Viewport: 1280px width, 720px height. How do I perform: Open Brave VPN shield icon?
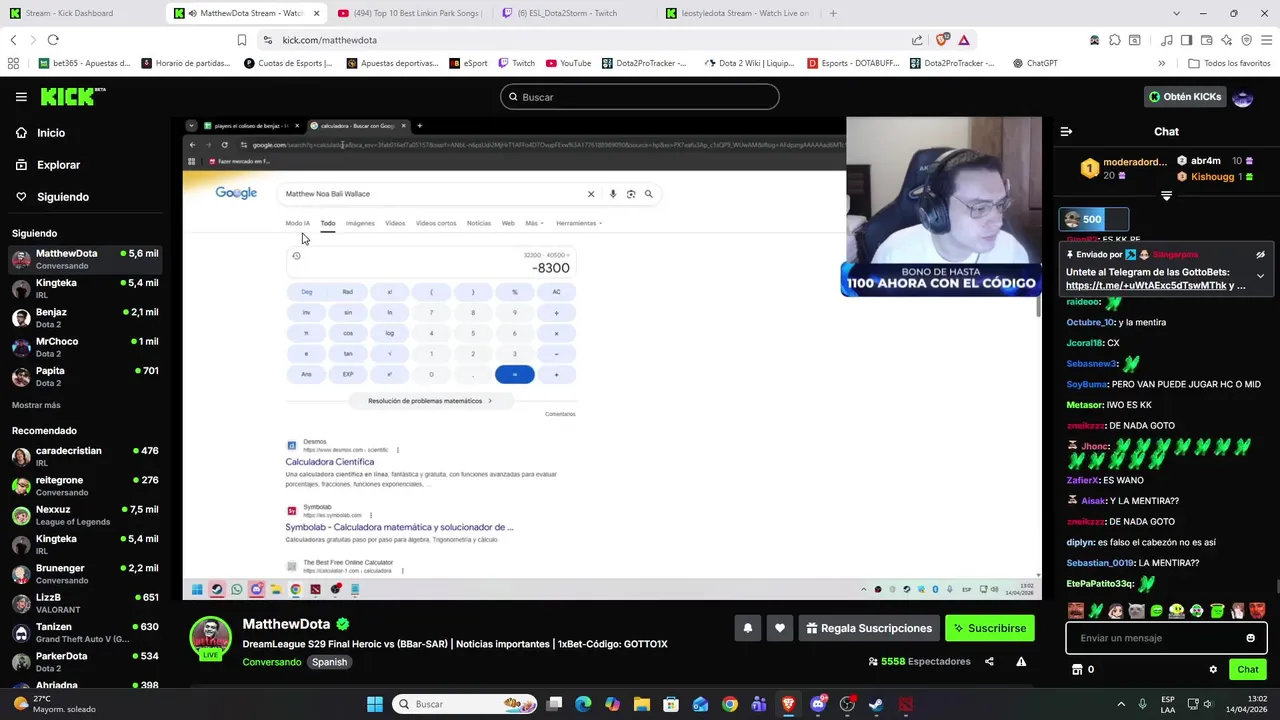pyautogui.click(x=1246, y=40)
